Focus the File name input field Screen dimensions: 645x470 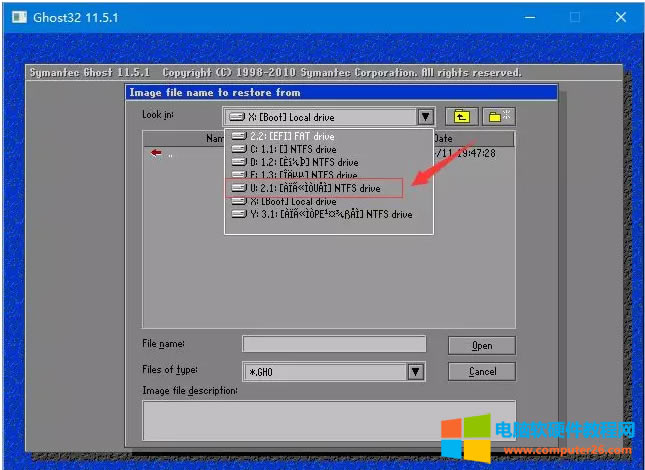[x=333, y=344]
